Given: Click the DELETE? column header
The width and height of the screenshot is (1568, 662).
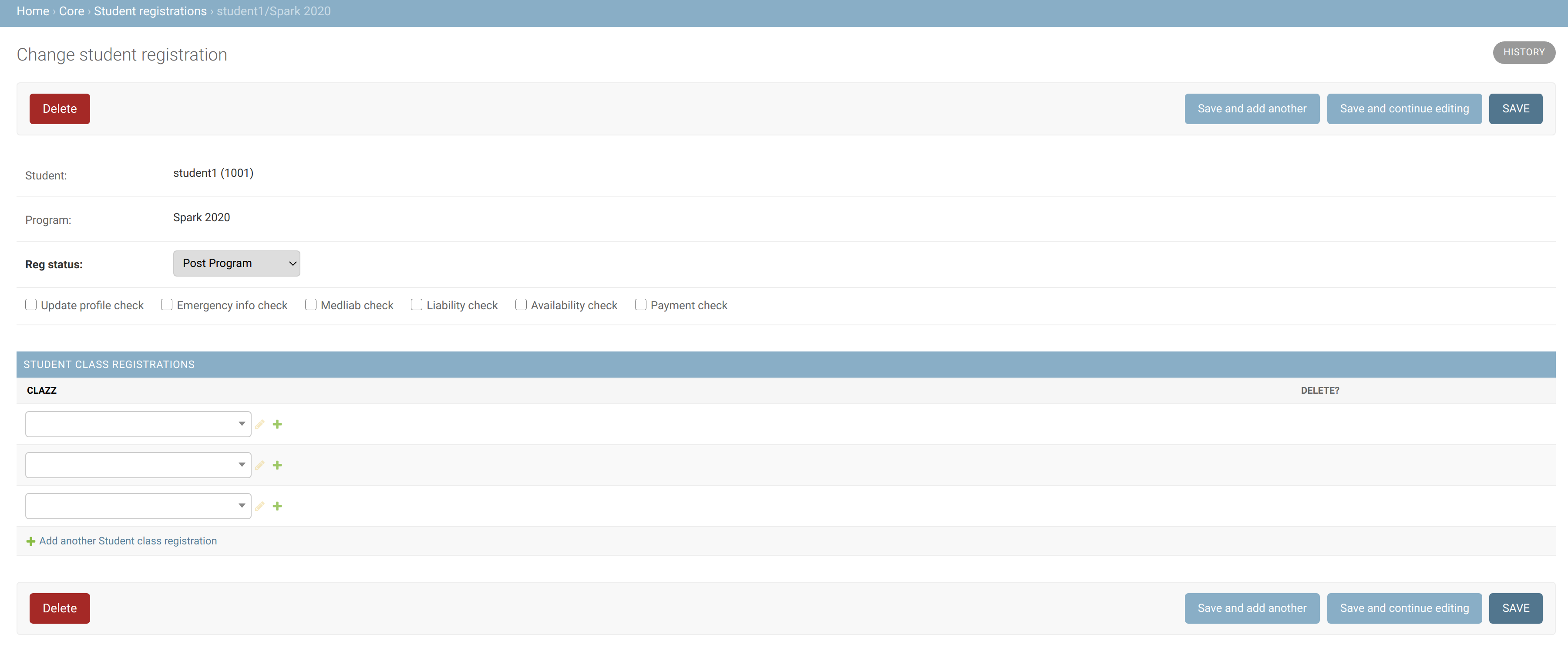Looking at the screenshot, I should [1319, 390].
